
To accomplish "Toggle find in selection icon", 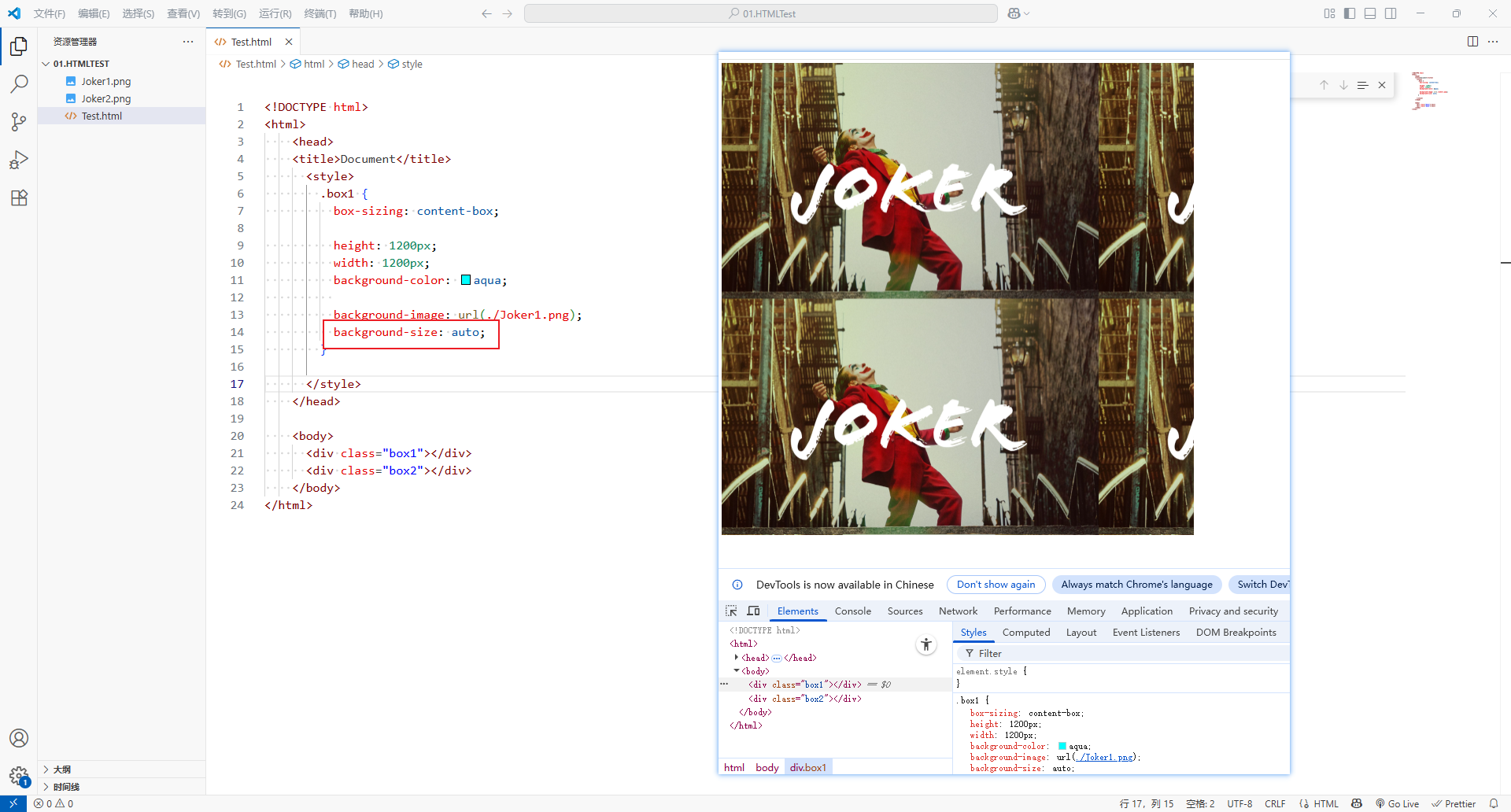I will pyautogui.click(x=1362, y=85).
